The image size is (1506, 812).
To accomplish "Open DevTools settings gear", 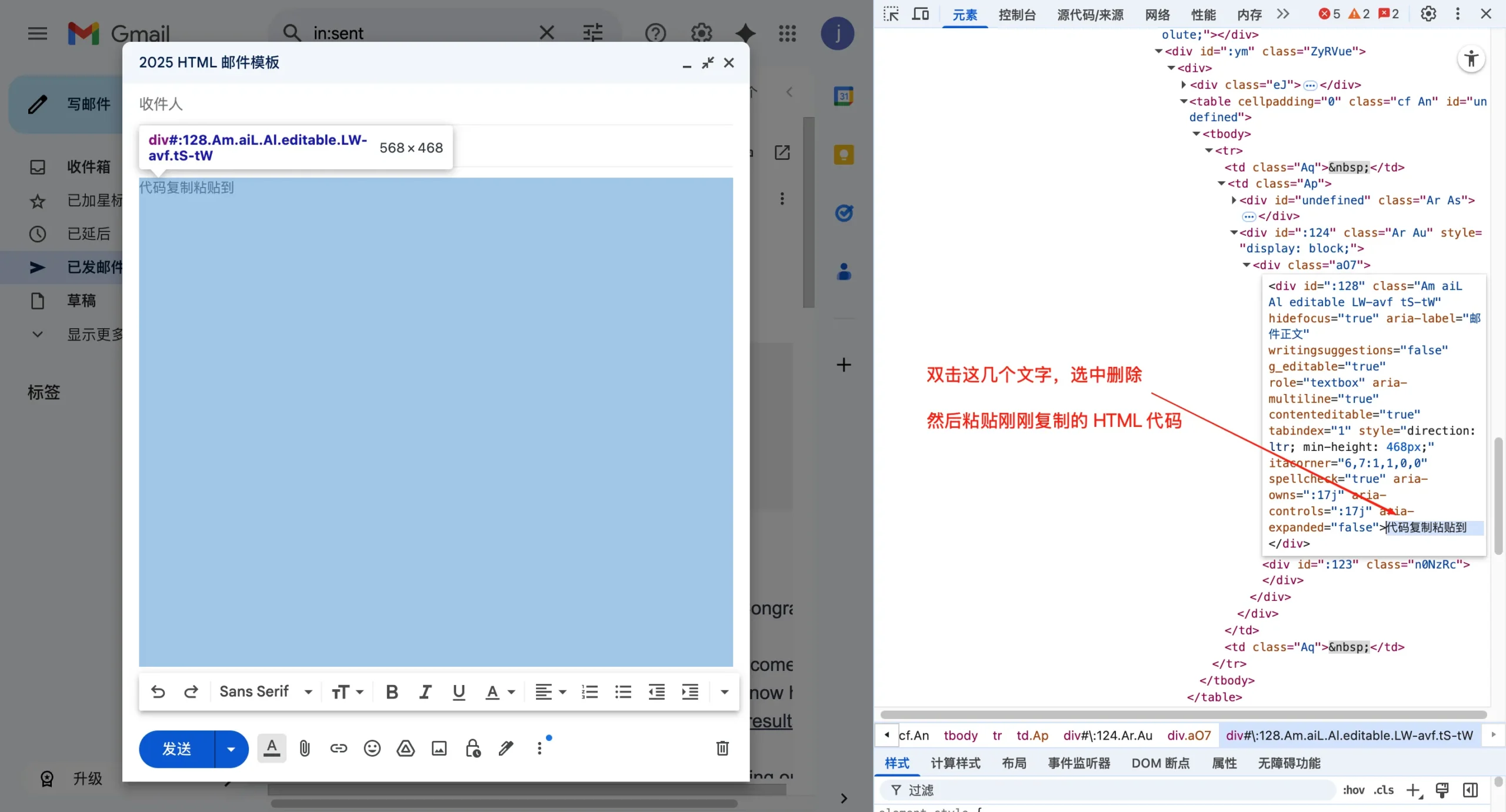I will (1428, 13).
